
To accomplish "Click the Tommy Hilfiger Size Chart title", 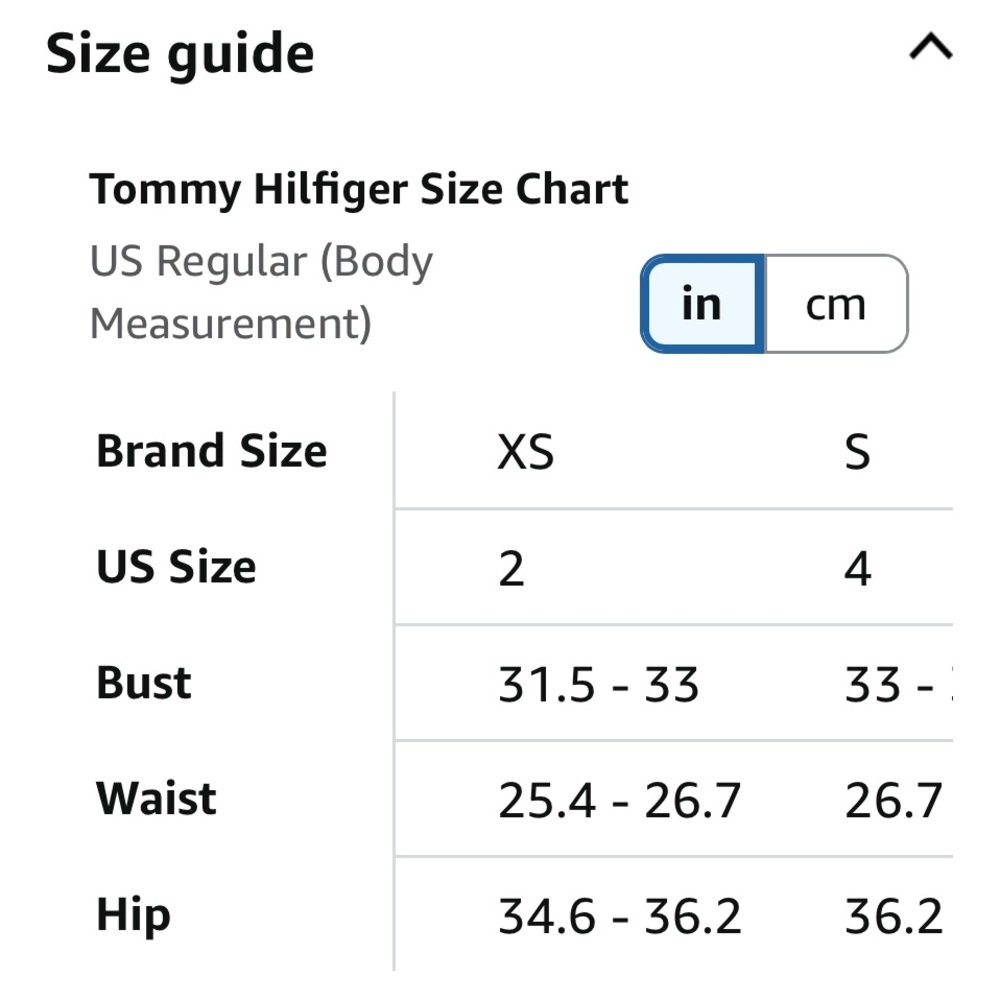I will point(358,189).
